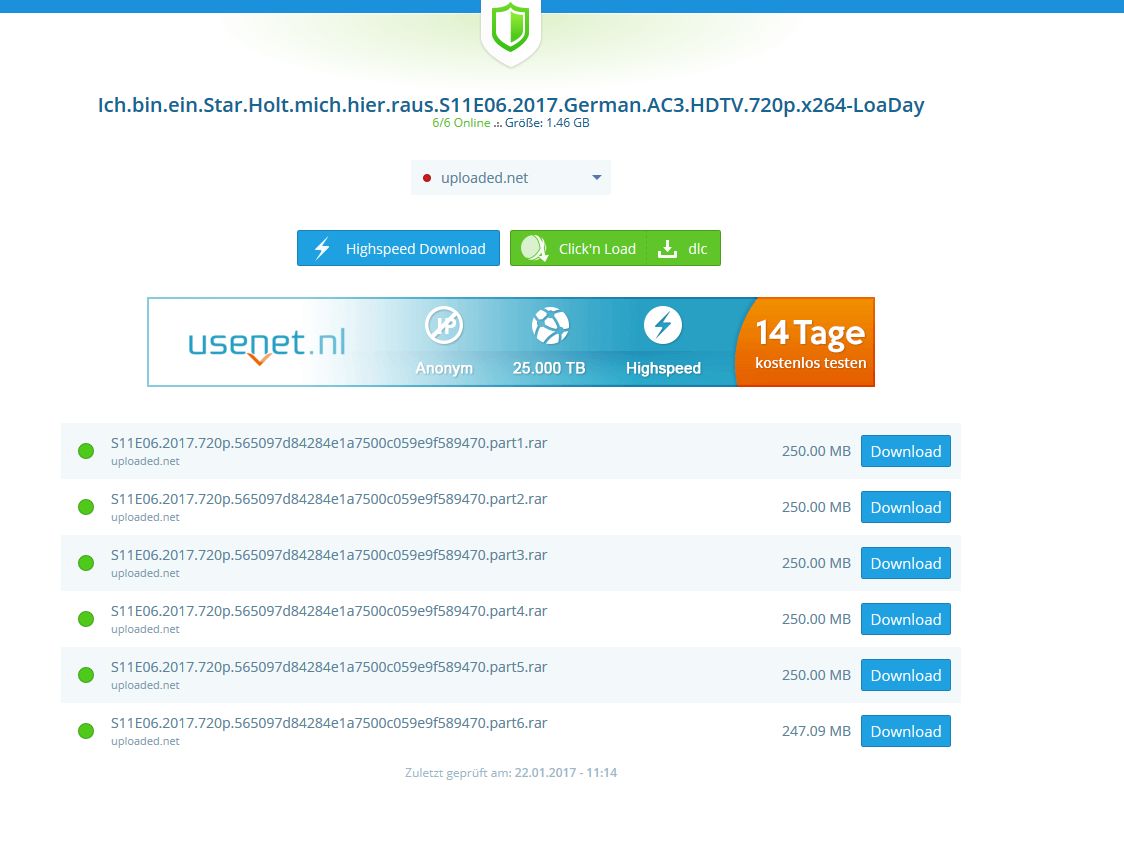Click the green status dot for part4.rar

tap(86, 619)
